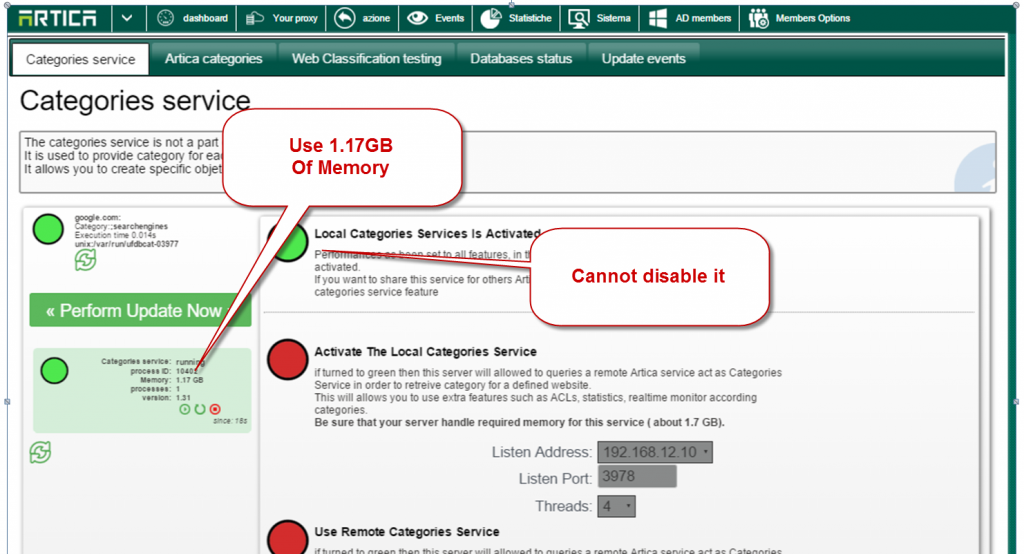The width and height of the screenshot is (1024, 554).
Task: Restart the Categories service with reload icon
Action: pos(200,409)
